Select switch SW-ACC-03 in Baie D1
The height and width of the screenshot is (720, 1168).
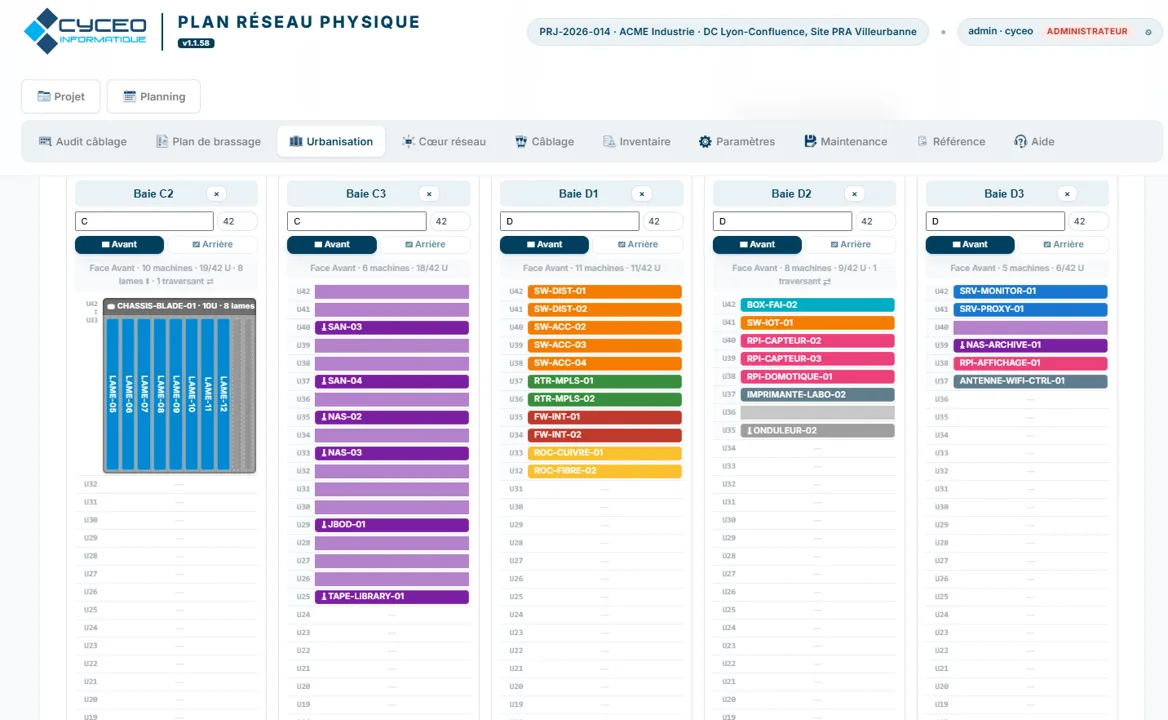pyautogui.click(x=605, y=345)
